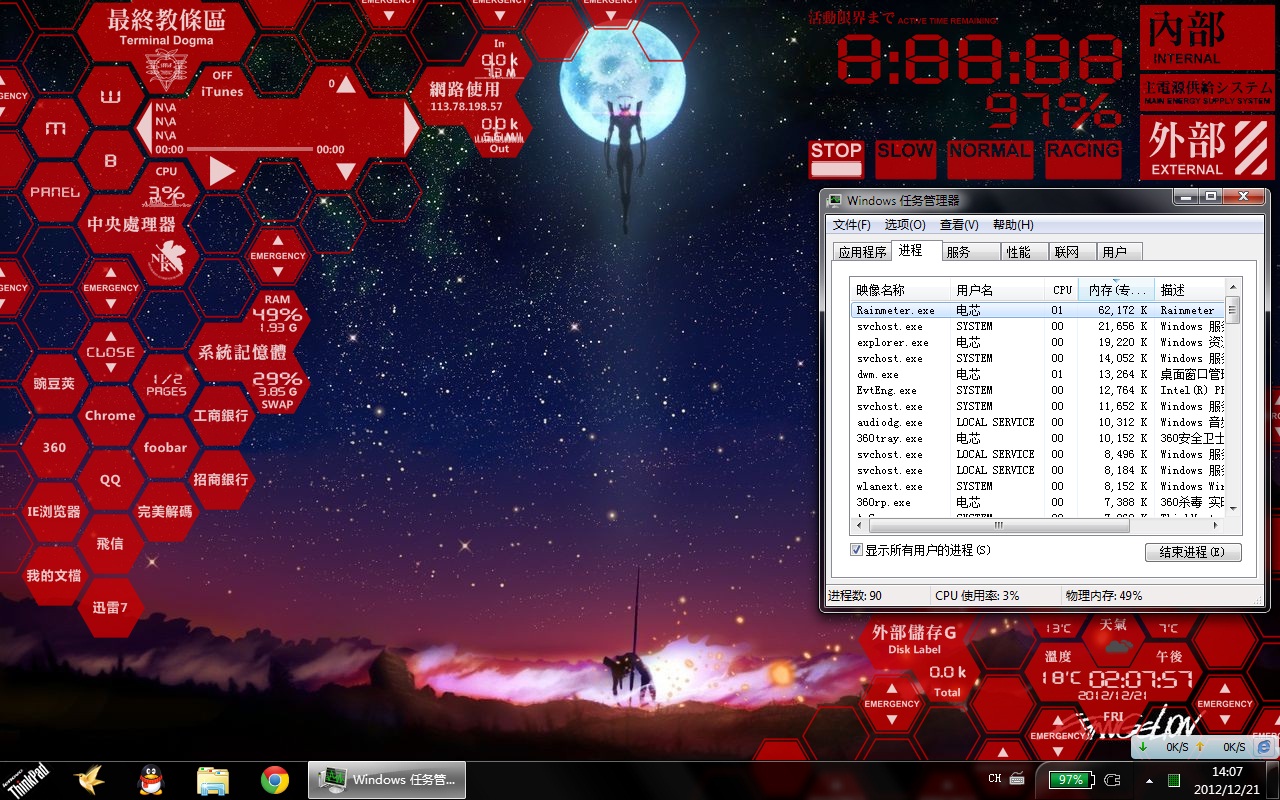This screenshot has height=800, width=1280.
Task: Select the RACING mode button
Action: [x=1083, y=160]
